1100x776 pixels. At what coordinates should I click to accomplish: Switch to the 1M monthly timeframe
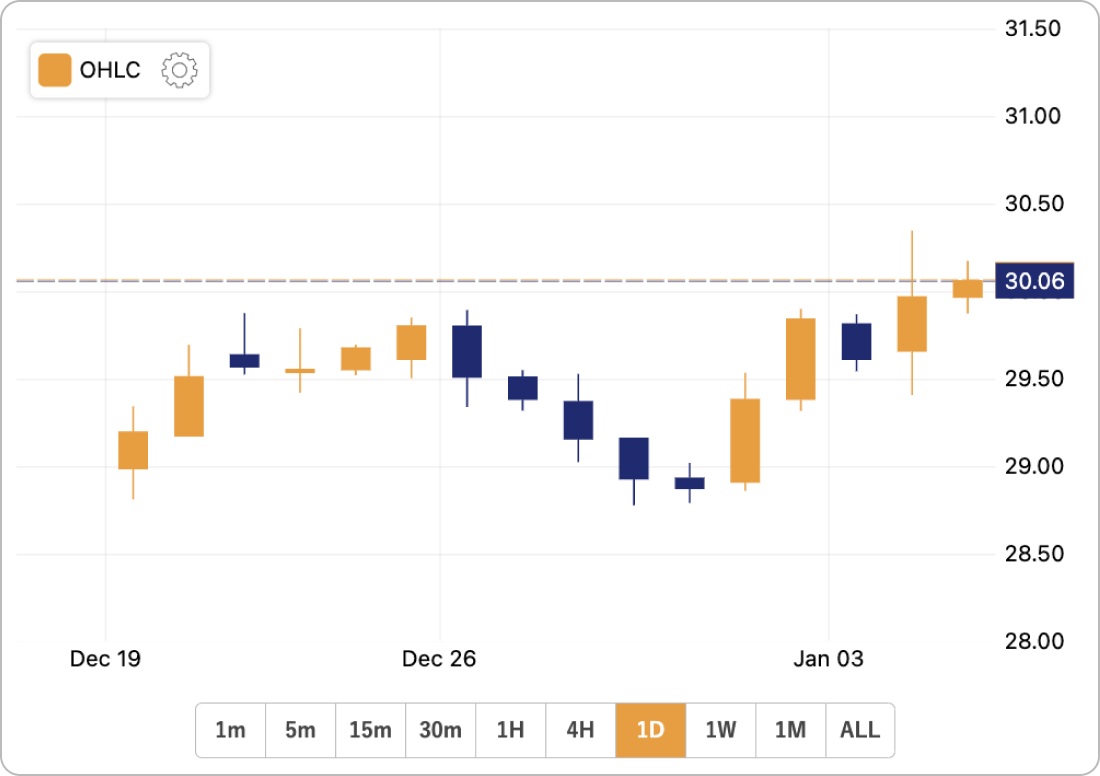791,730
